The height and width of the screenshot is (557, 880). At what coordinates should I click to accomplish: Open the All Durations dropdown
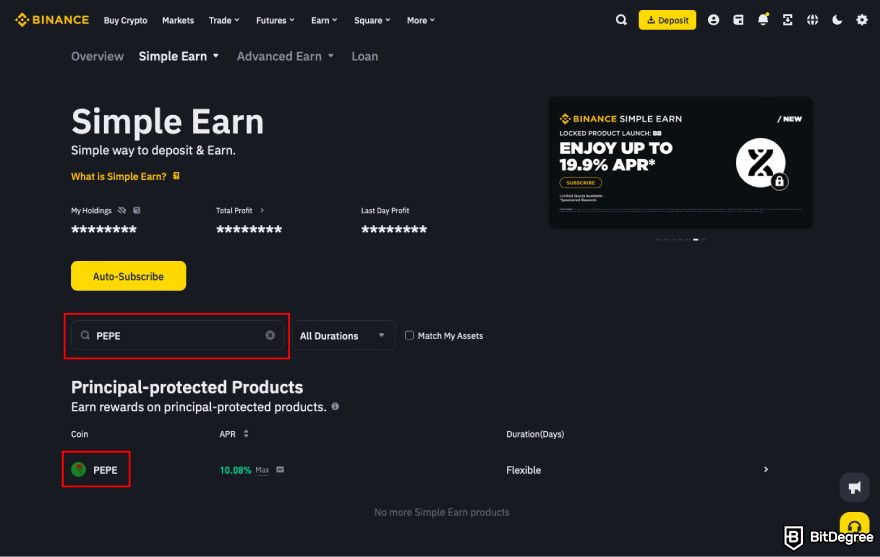click(343, 336)
